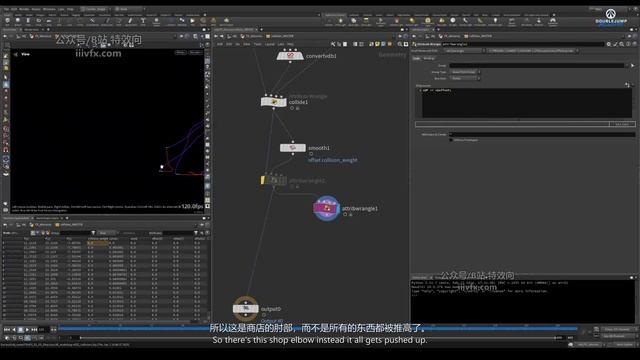The width and height of the screenshot is (640, 360).
Task: Click the Sphere shelf tool
Action: click(x=18, y=21)
